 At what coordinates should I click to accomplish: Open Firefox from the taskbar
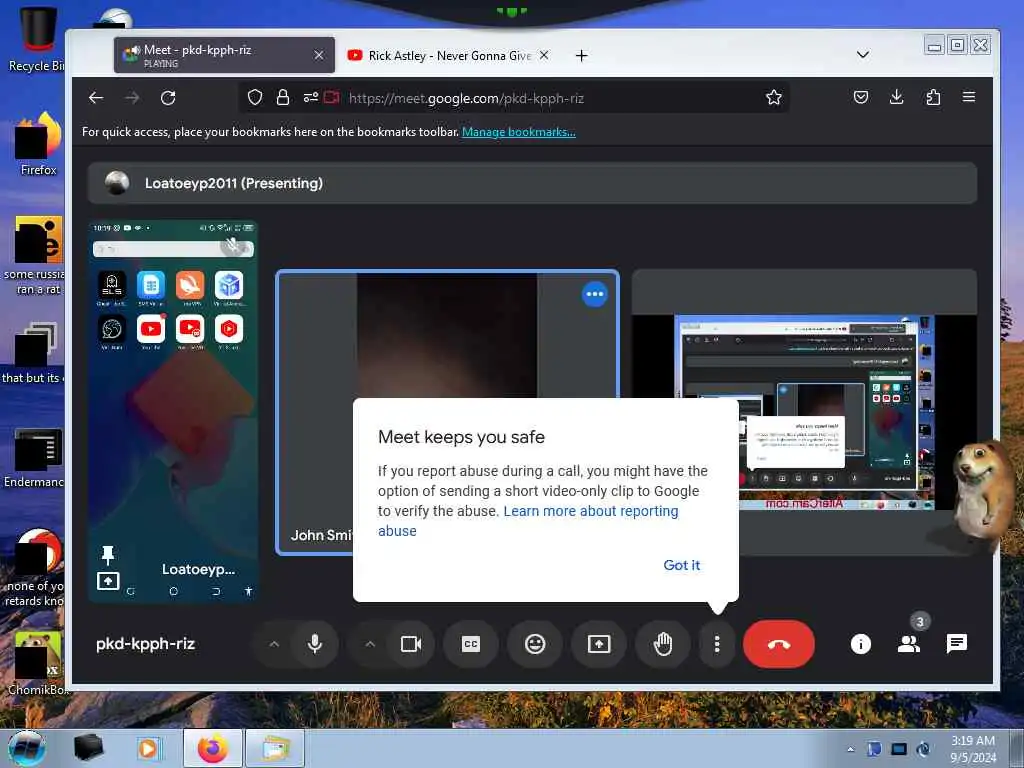click(213, 748)
